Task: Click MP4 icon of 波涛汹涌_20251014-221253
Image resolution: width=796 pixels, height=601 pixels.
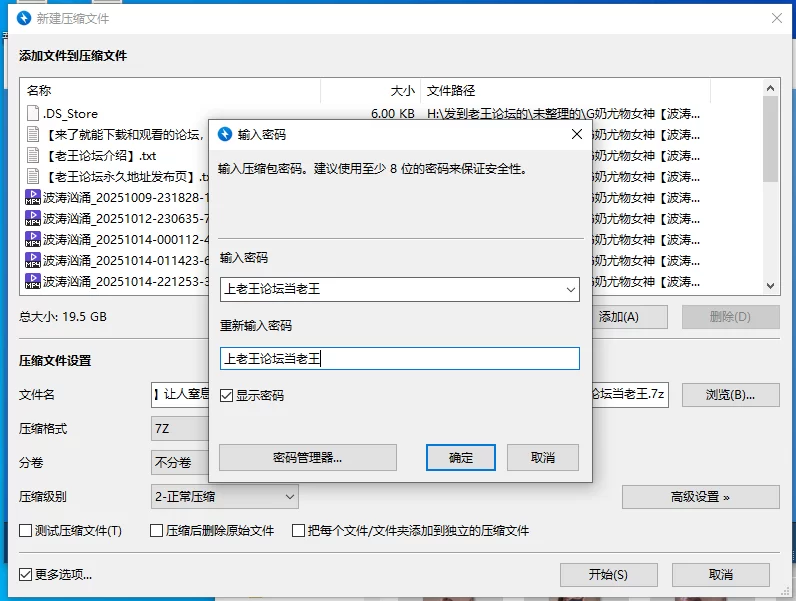Action: [x=32, y=281]
